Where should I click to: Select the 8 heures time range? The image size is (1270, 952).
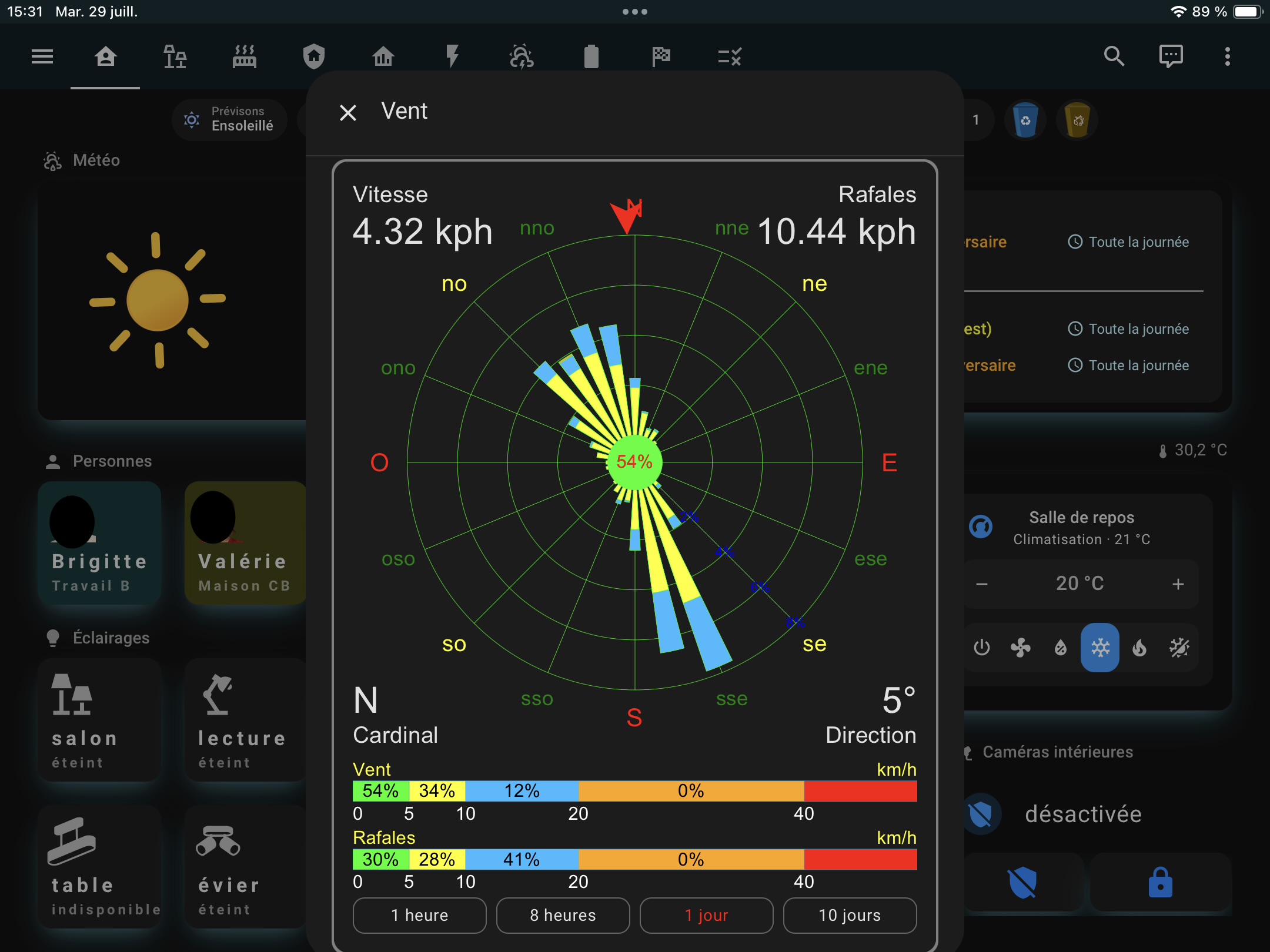pos(563,915)
